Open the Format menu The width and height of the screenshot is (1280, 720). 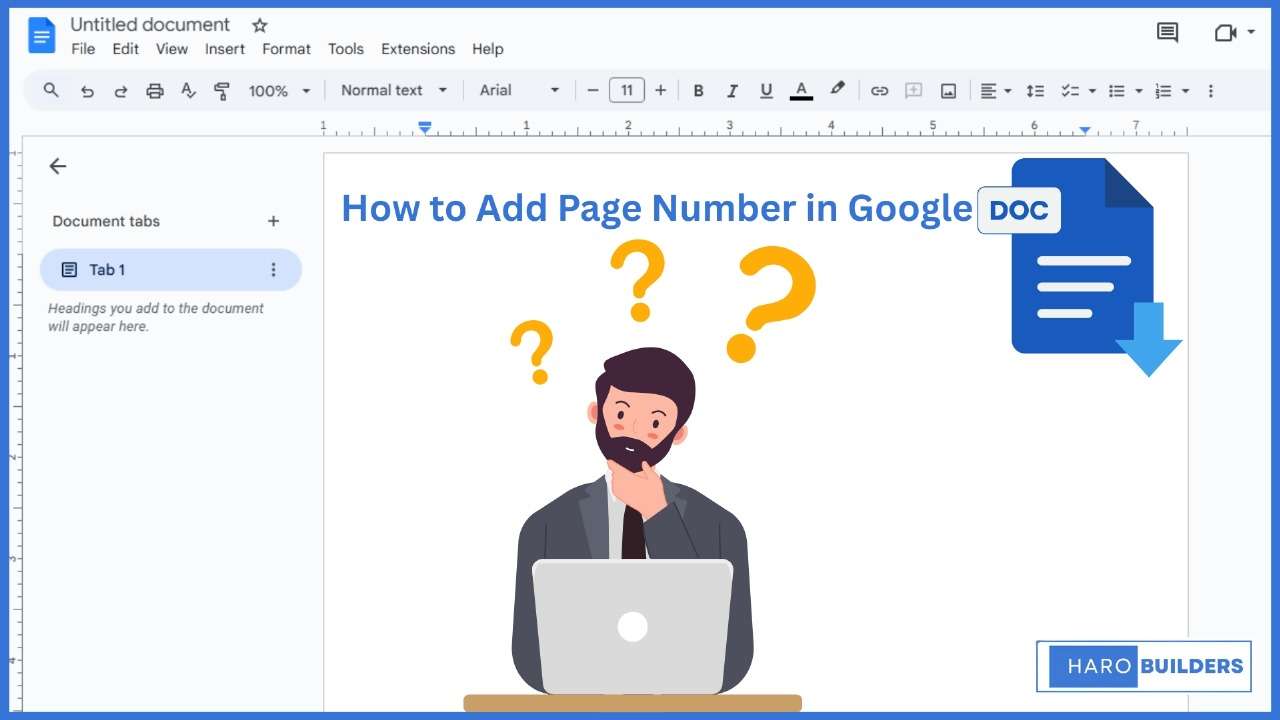287,49
